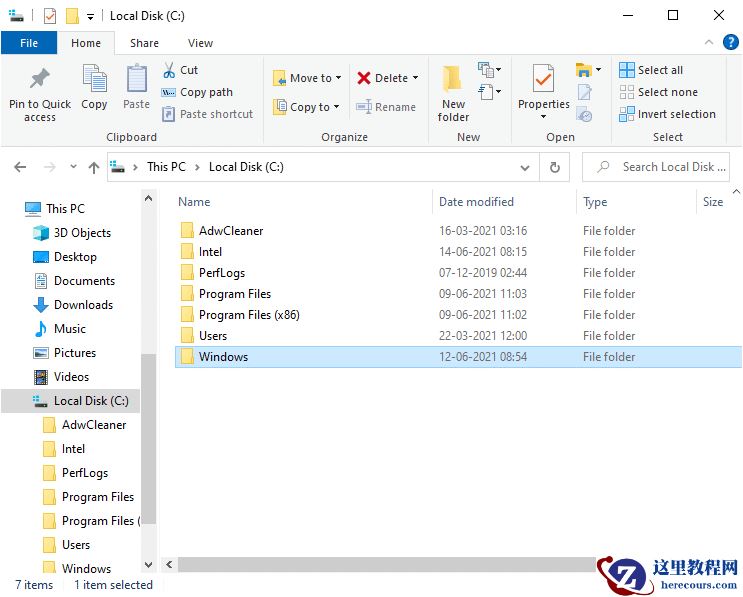Screen dimensions: 743x597
Task: Customize Quick Access Toolbar dropdown
Action: coord(91,17)
